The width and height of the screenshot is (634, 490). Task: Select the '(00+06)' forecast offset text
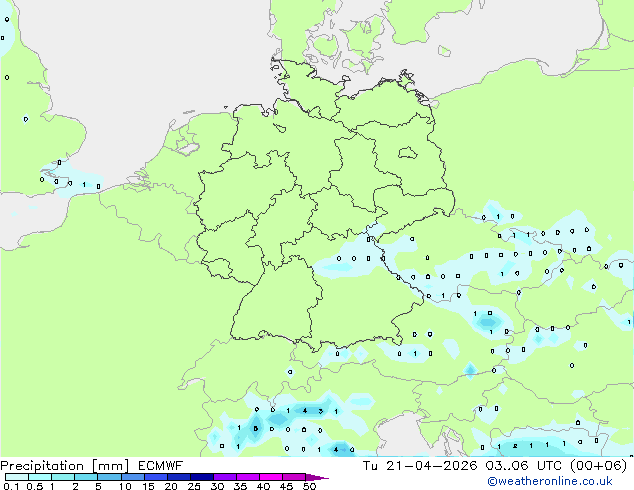[x=598, y=466]
